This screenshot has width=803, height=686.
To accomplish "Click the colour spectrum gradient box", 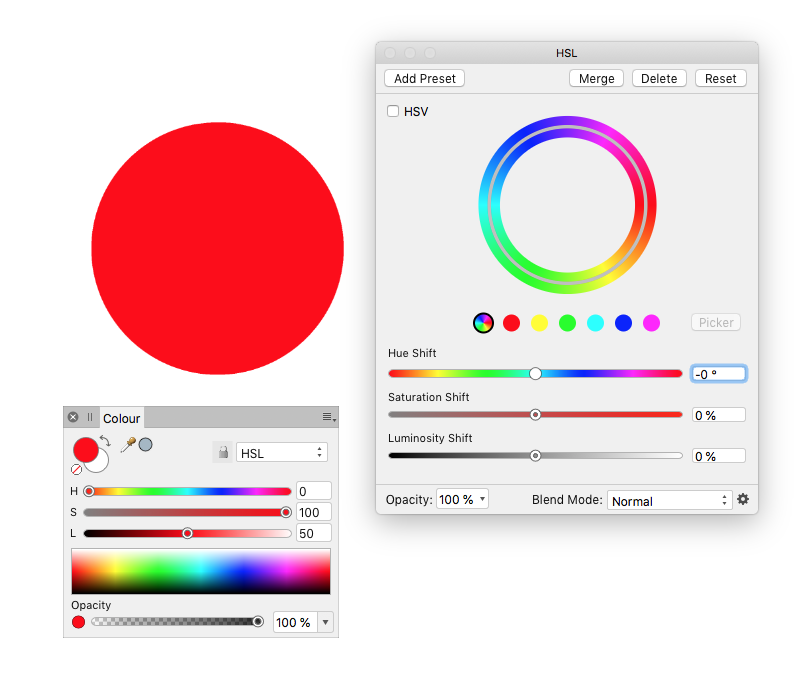I will tap(201, 571).
